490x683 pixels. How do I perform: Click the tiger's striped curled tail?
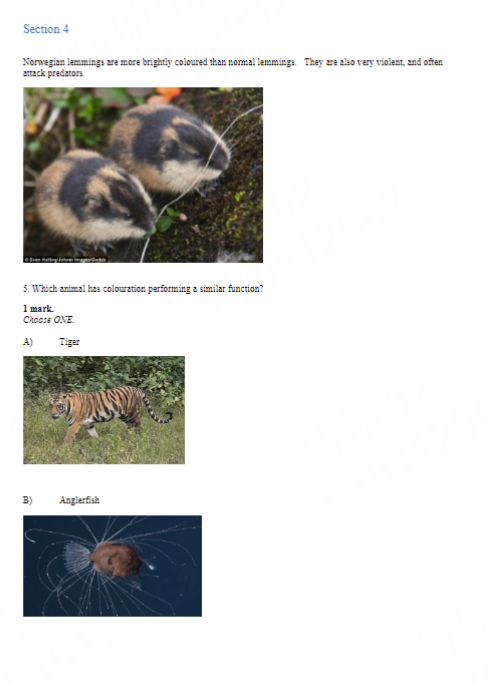point(157,410)
